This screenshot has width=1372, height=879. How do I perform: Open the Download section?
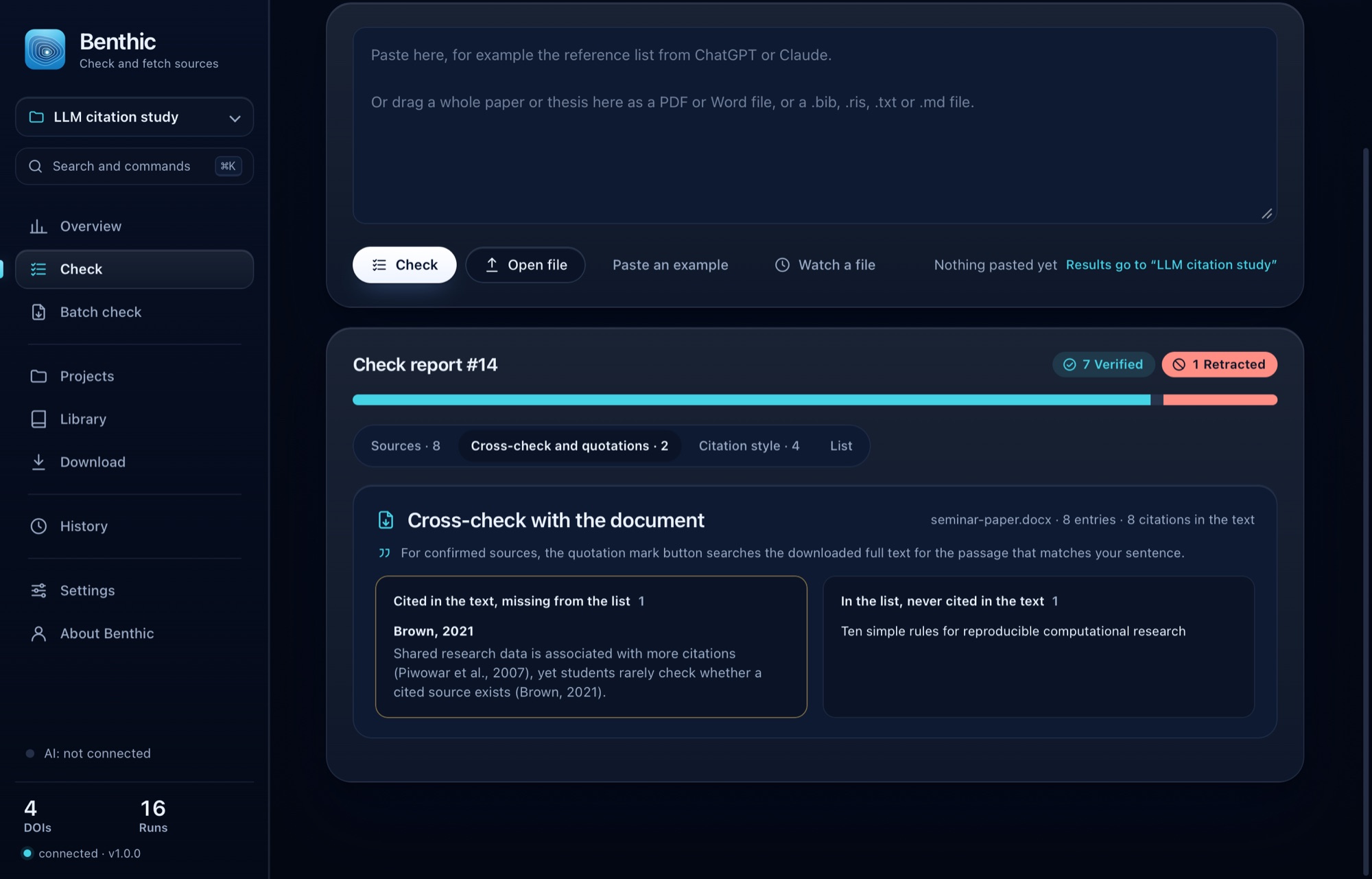[x=134, y=462]
